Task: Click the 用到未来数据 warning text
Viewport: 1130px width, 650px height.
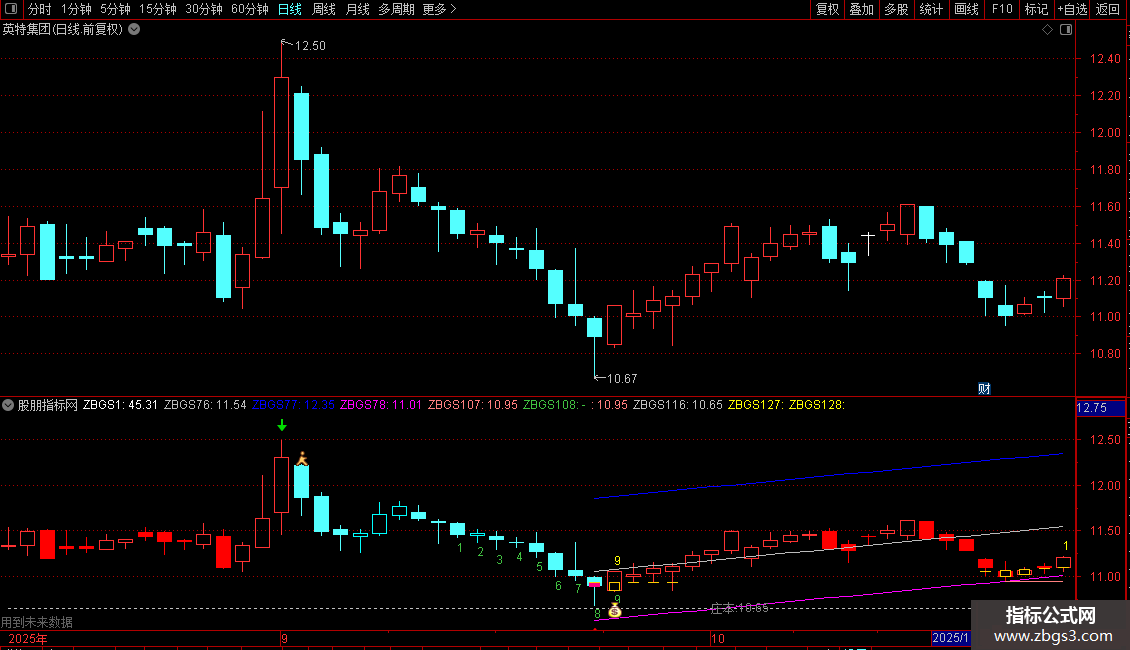Action: pos(37,622)
